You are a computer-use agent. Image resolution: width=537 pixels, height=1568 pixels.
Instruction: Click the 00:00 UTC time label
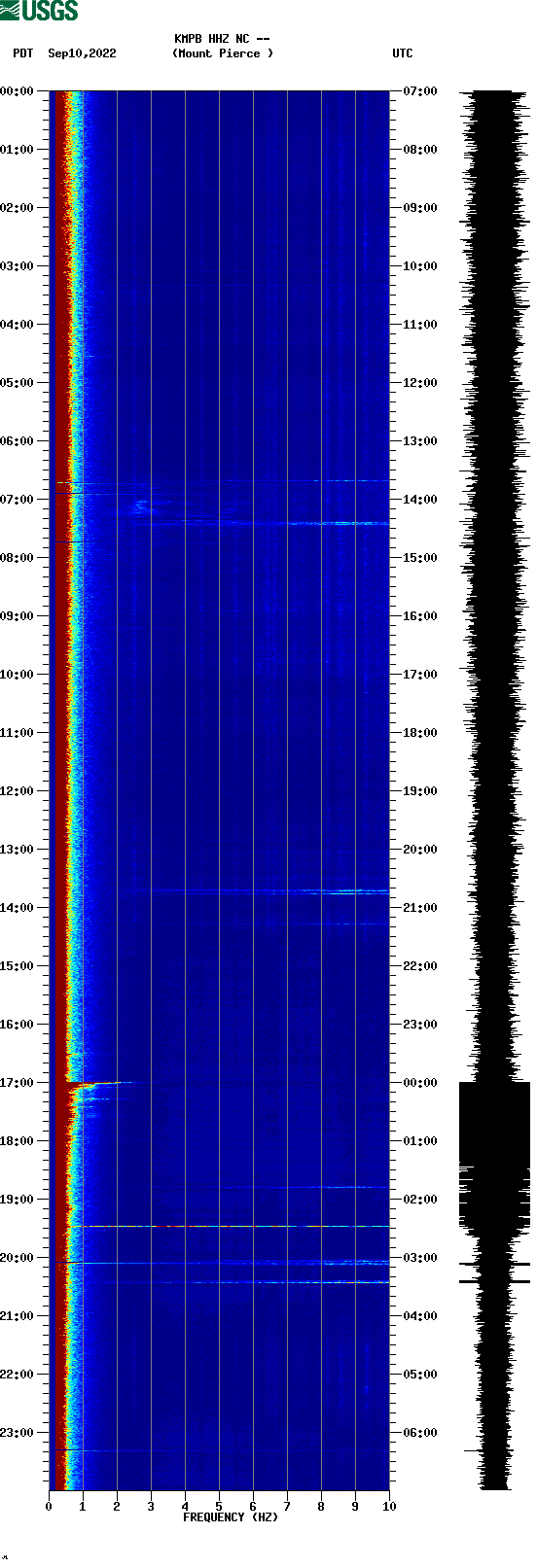pos(420,1083)
